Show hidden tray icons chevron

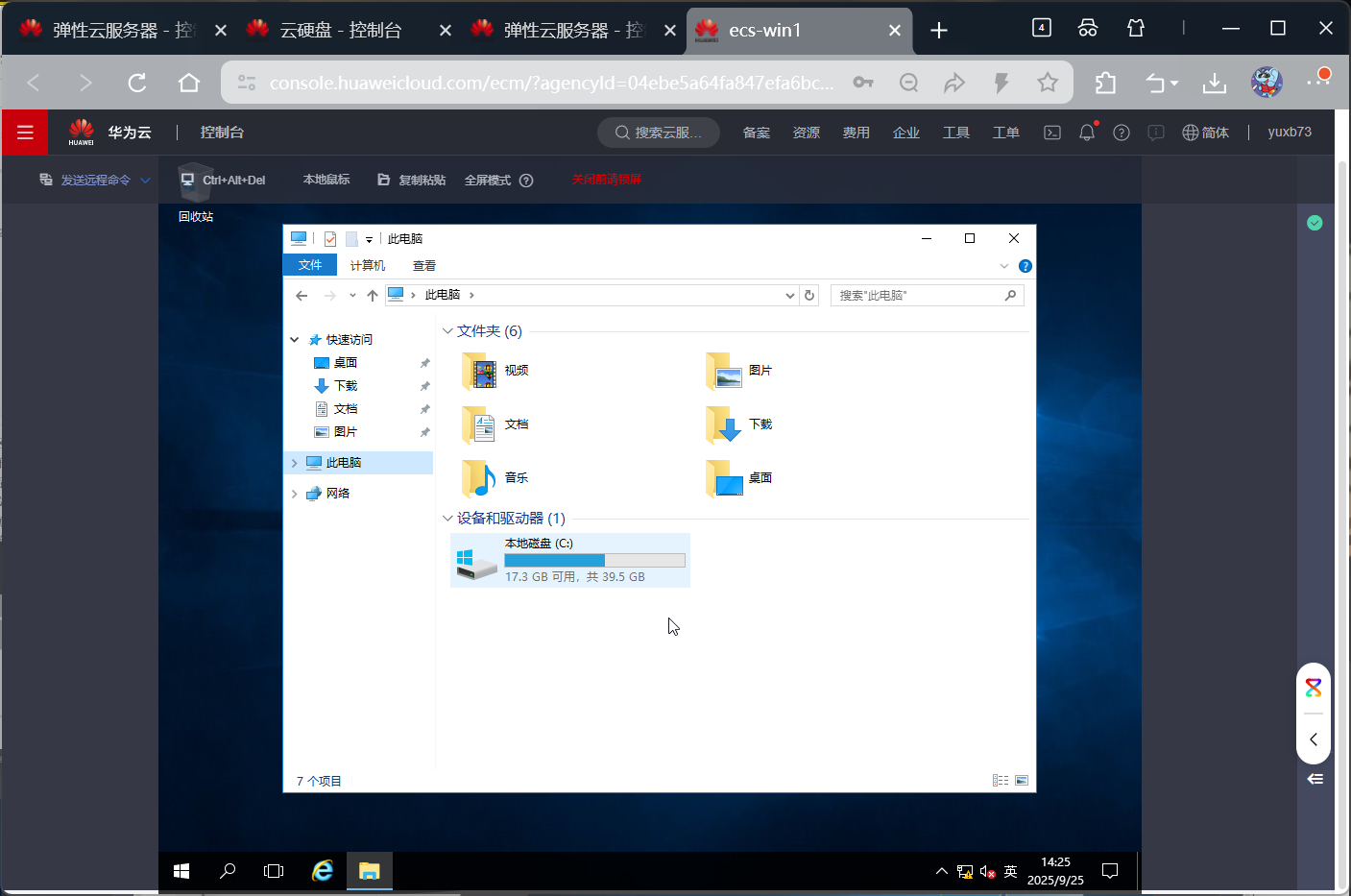[x=942, y=872]
